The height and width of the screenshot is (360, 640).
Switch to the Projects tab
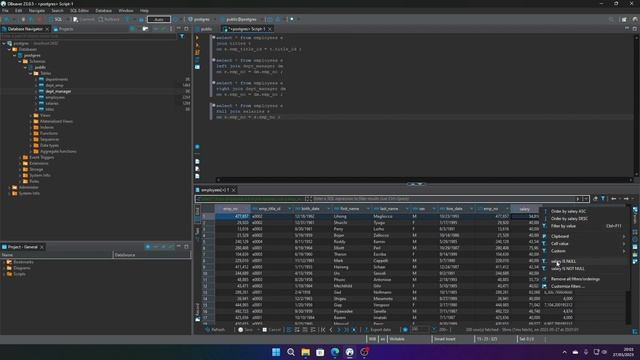[64, 29]
